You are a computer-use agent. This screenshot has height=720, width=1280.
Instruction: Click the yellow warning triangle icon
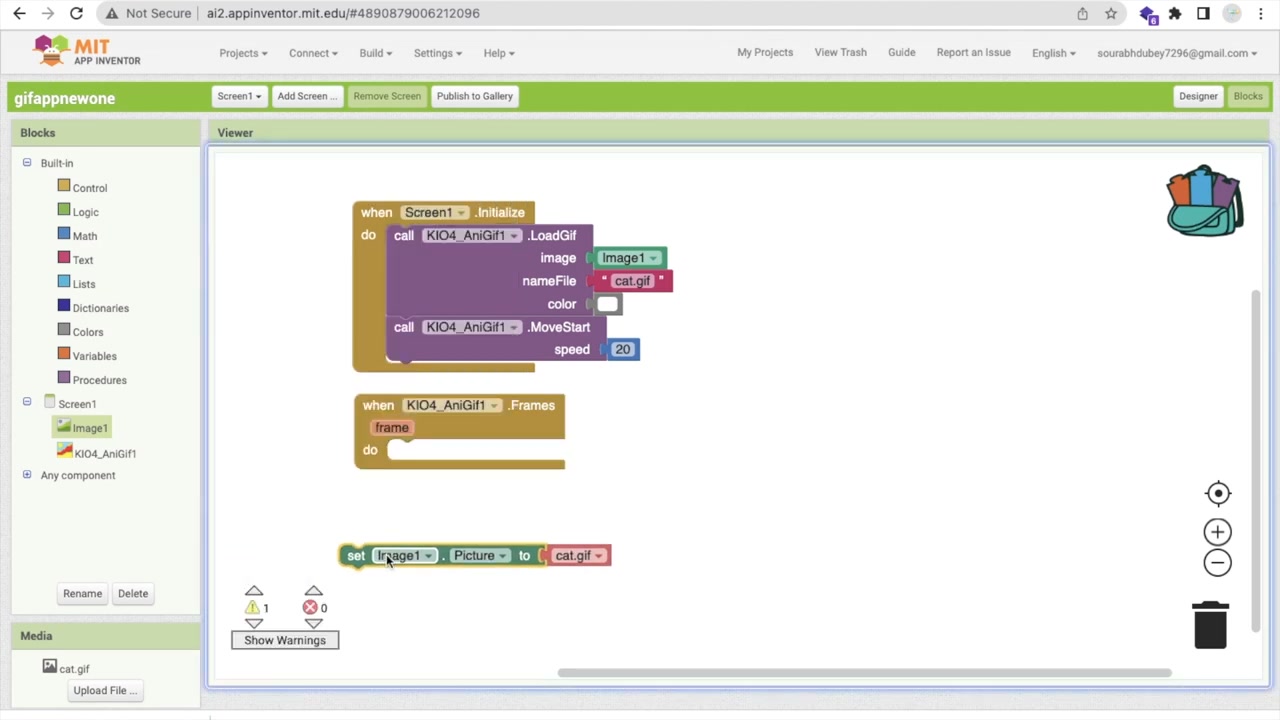[x=252, y=608]
